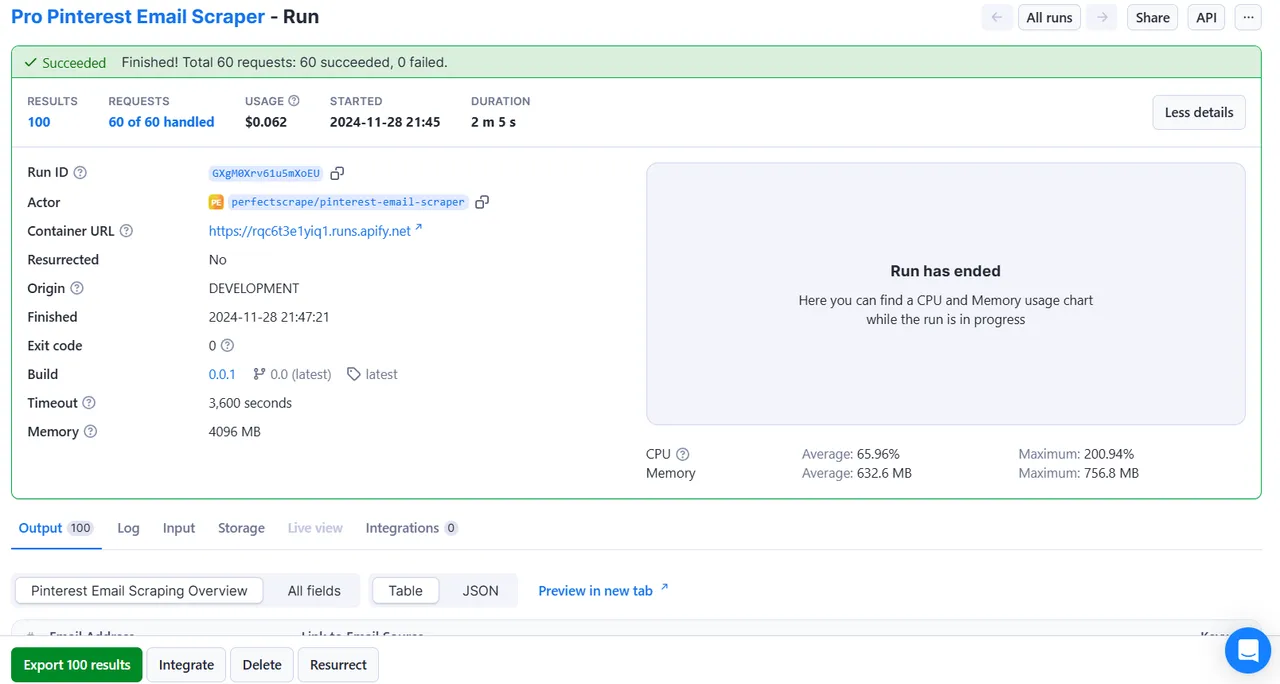This screenshot has width=1280, height=684.
Task: Switch to JSON display mode
Action: (x=480, y=591)
